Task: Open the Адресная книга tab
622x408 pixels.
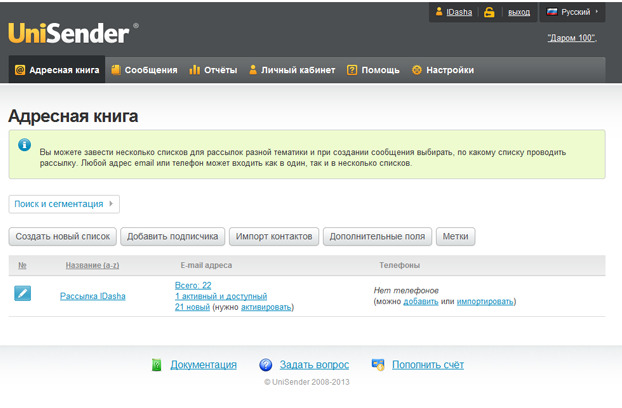Action: coord(57,70)
